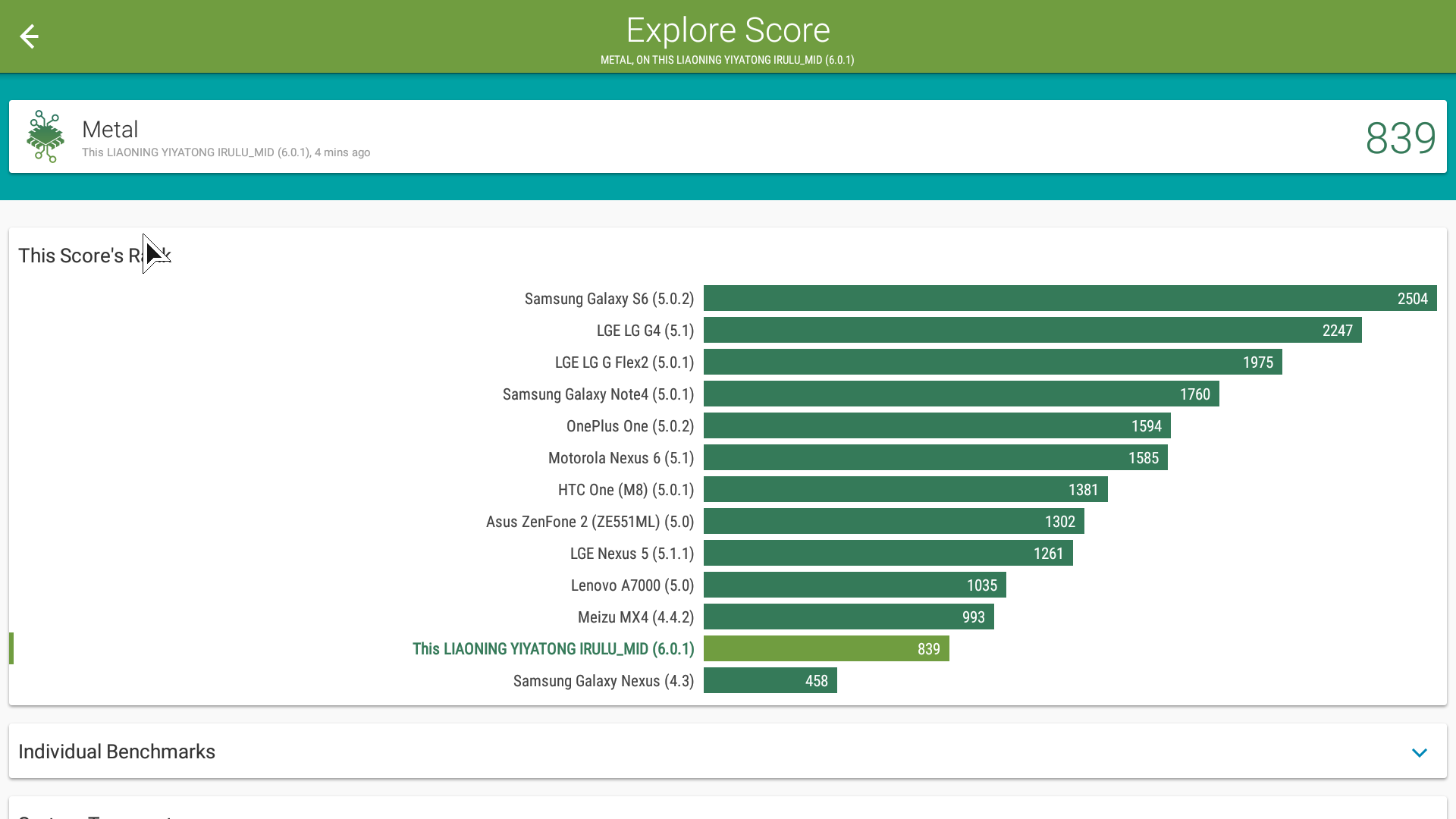Select the Samsung Galaxy Note4 (5.0.1) label

598,394
